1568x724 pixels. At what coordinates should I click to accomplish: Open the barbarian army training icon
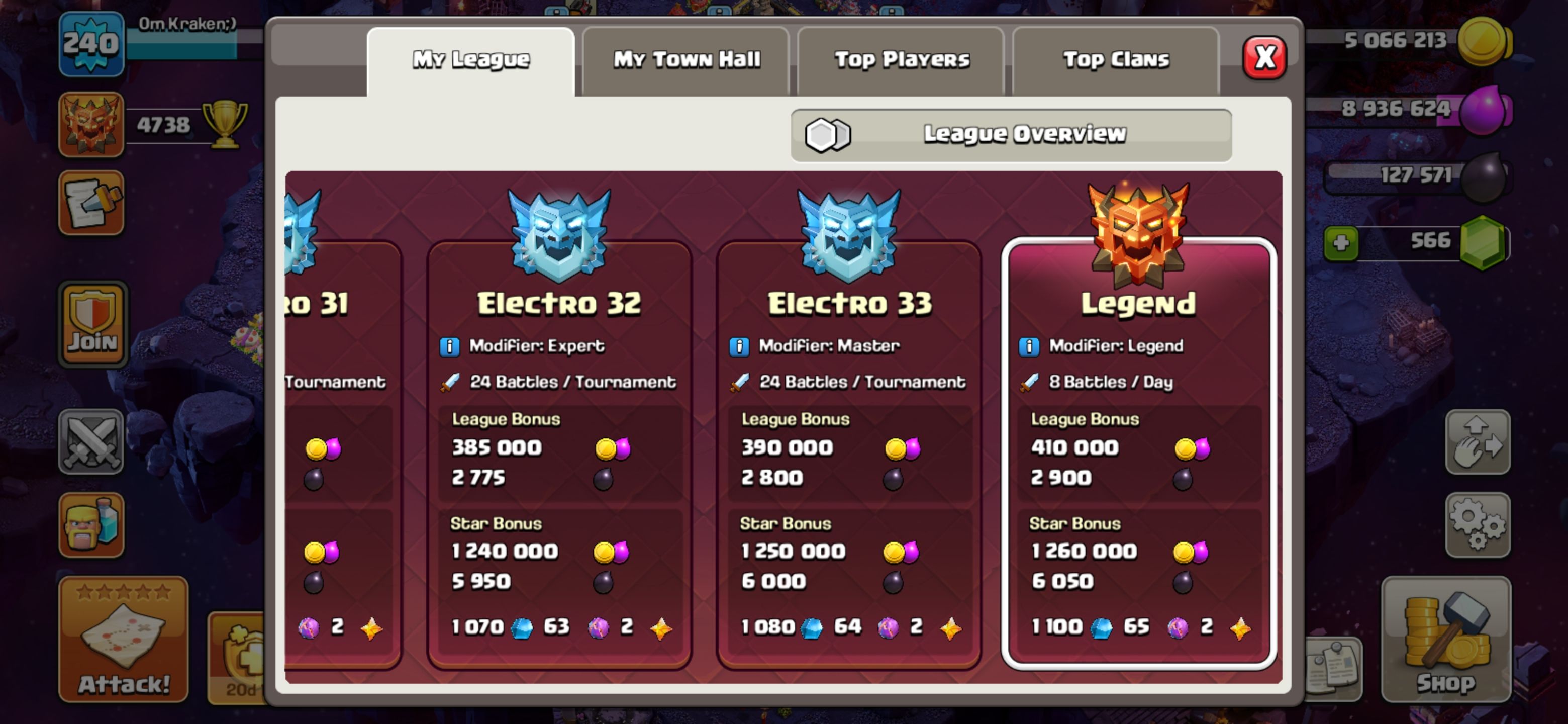(x=91, y=525)
